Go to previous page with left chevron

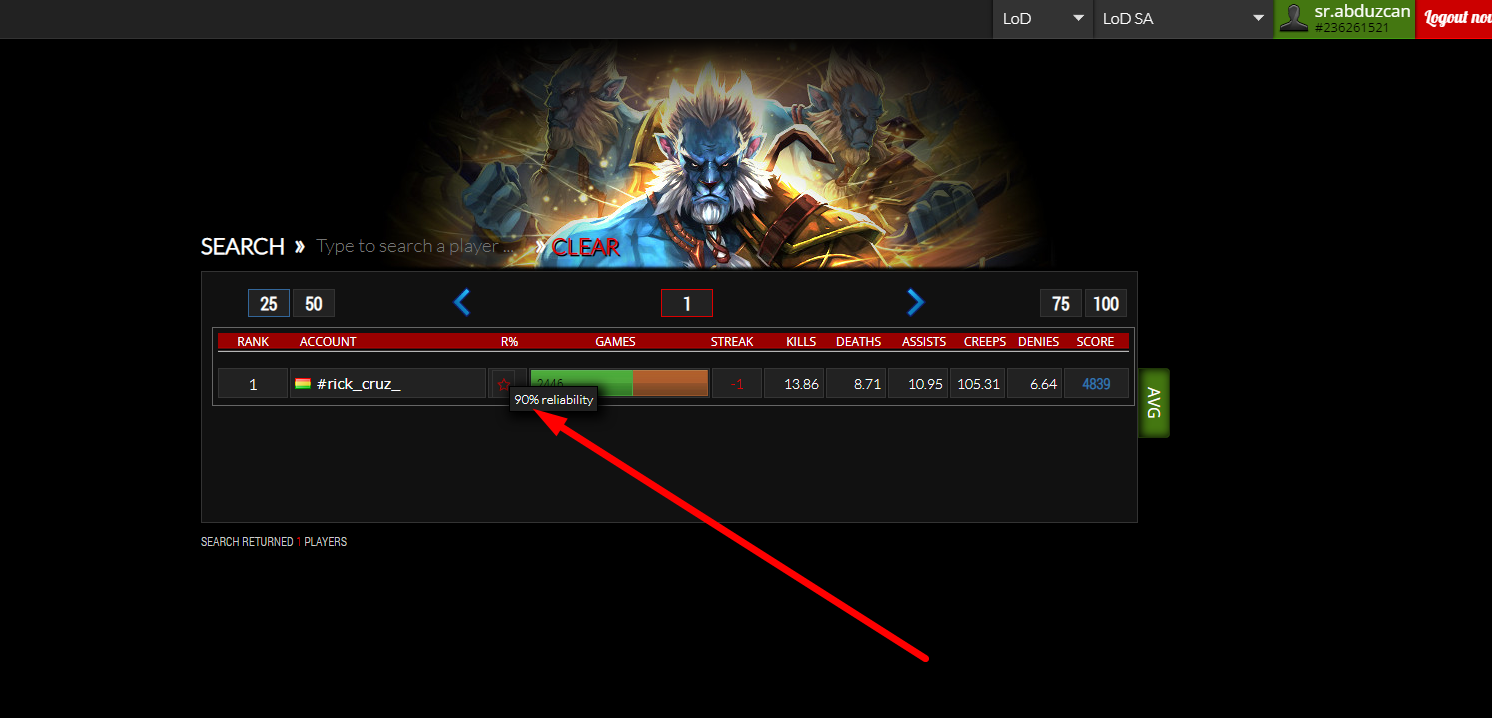click(461, 302)
